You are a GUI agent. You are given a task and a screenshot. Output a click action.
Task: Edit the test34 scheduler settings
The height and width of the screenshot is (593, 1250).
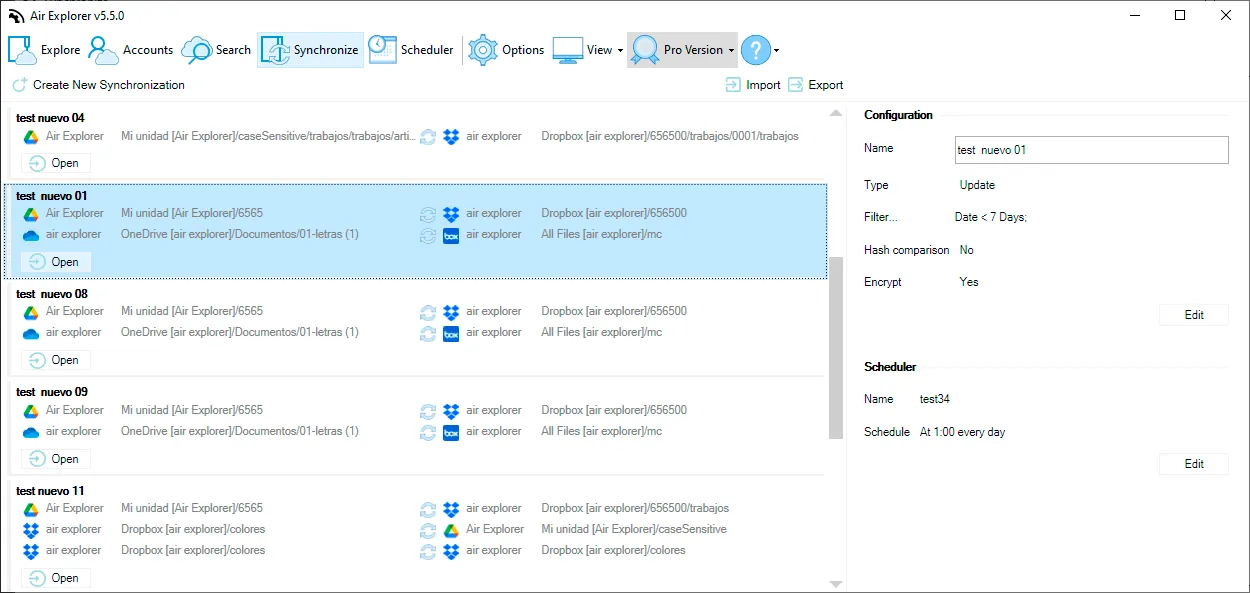click(x=1194, y=464)
